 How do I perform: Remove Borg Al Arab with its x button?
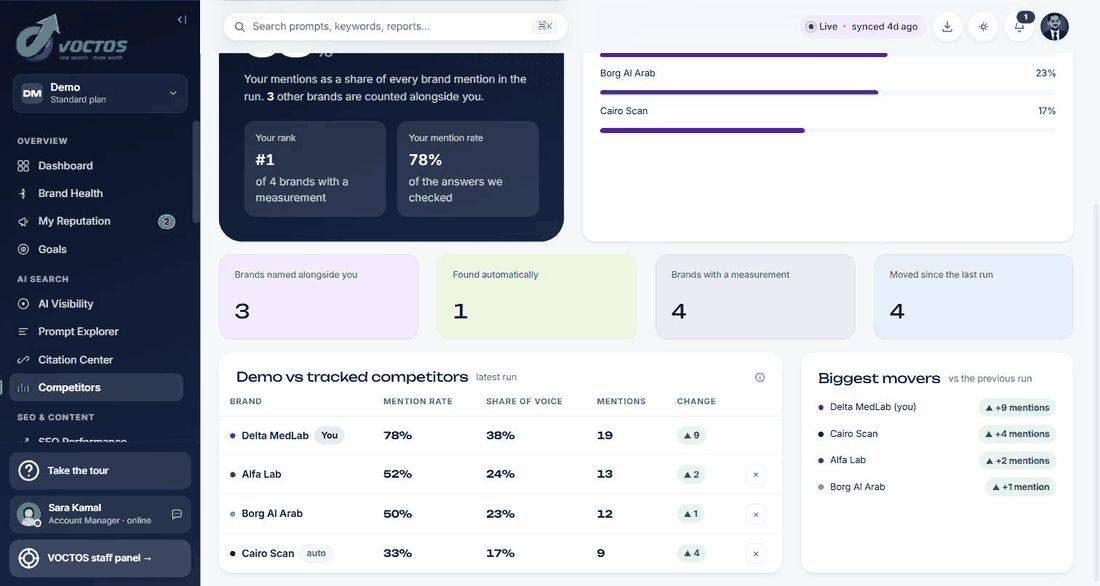pyautogui.click(x=756, y=514)
